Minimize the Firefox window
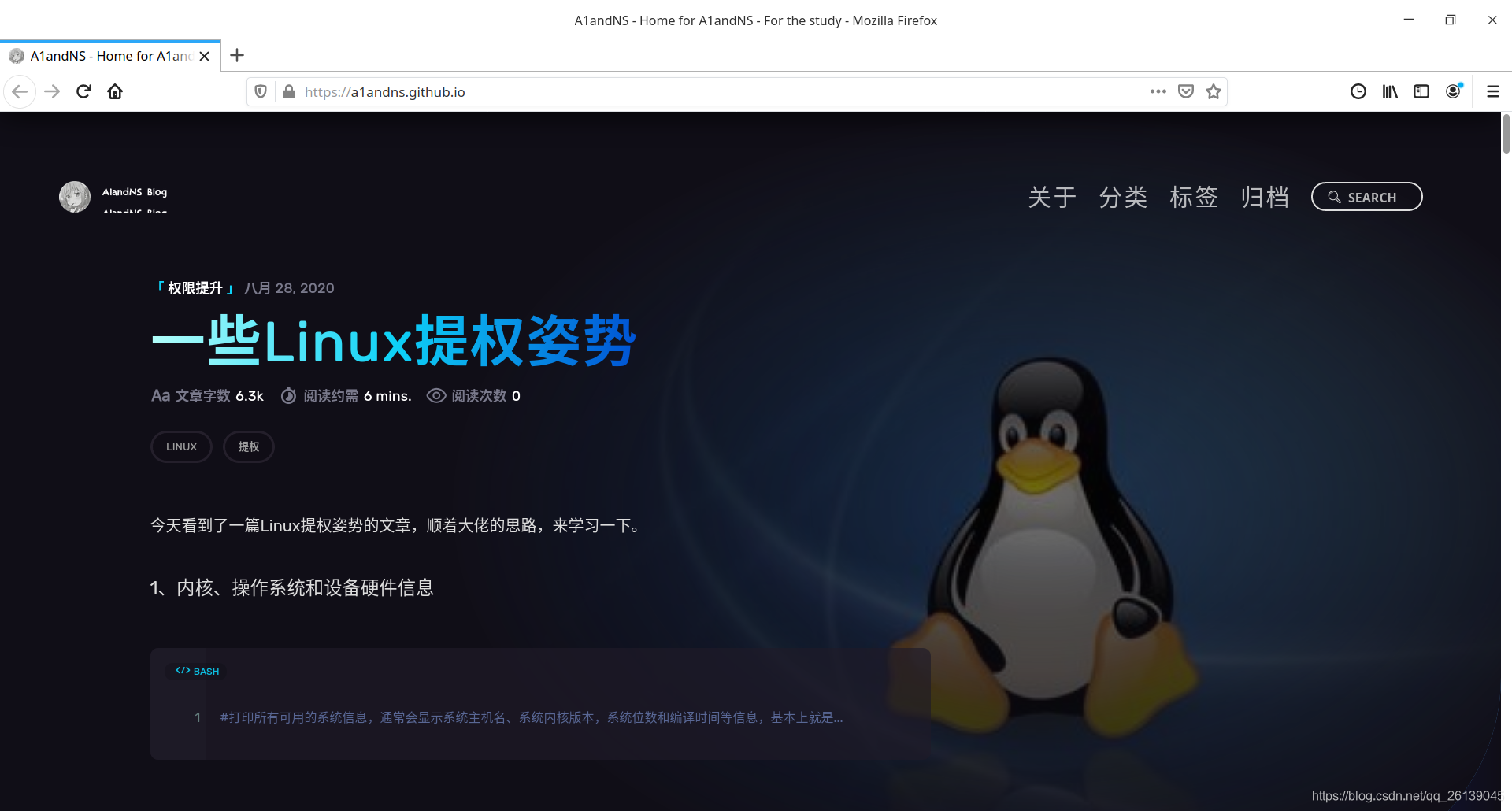Image resolution: width=1512 pixels, height=811 pixels. point(1409,20)
